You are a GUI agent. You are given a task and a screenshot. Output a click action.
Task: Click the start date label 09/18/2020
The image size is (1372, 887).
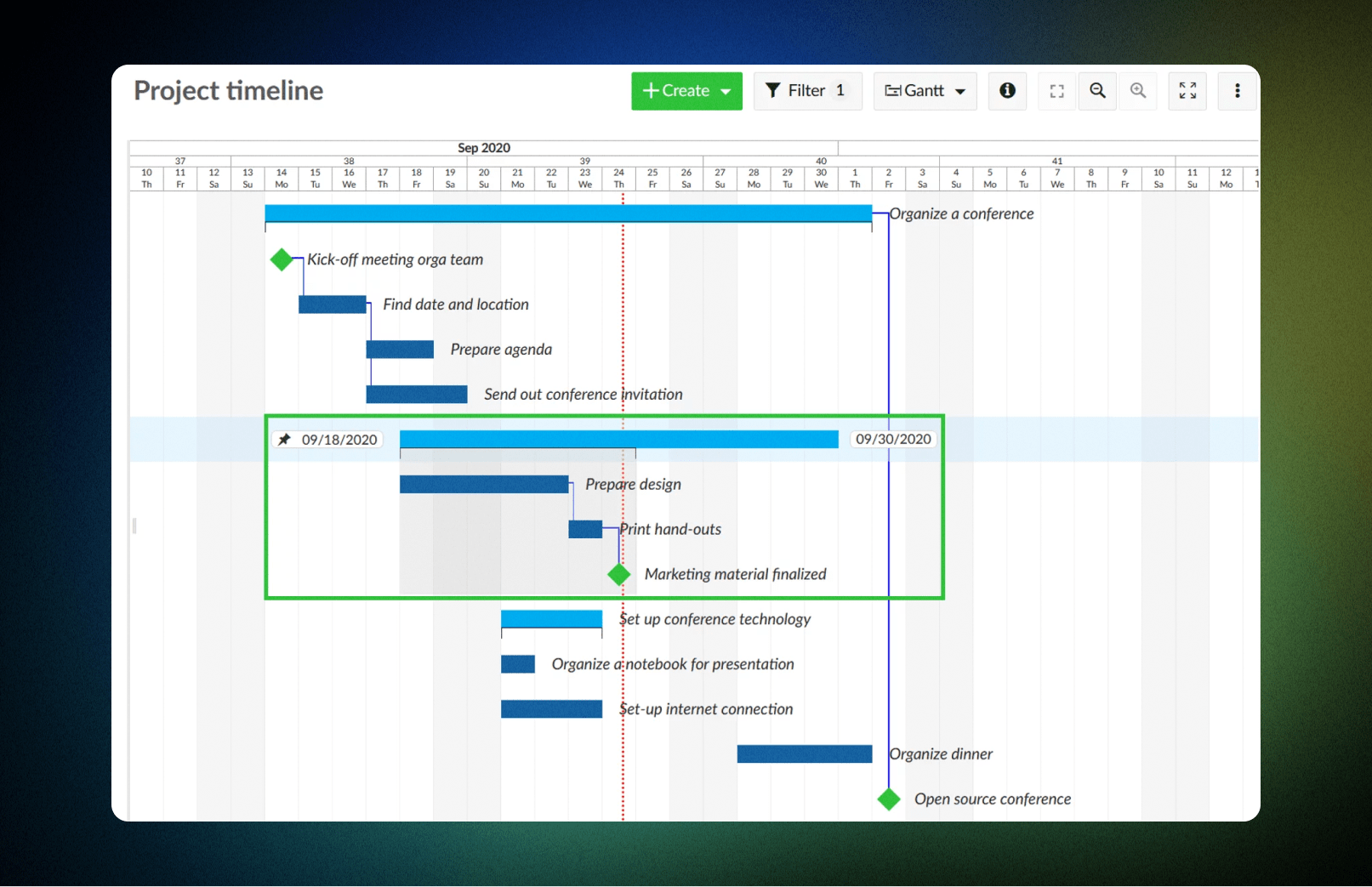click(339, 440)
